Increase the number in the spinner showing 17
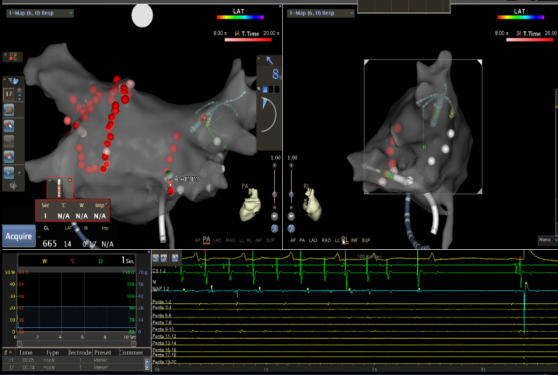The width and height of the screenshot is (558, 375). pos(20,92)
